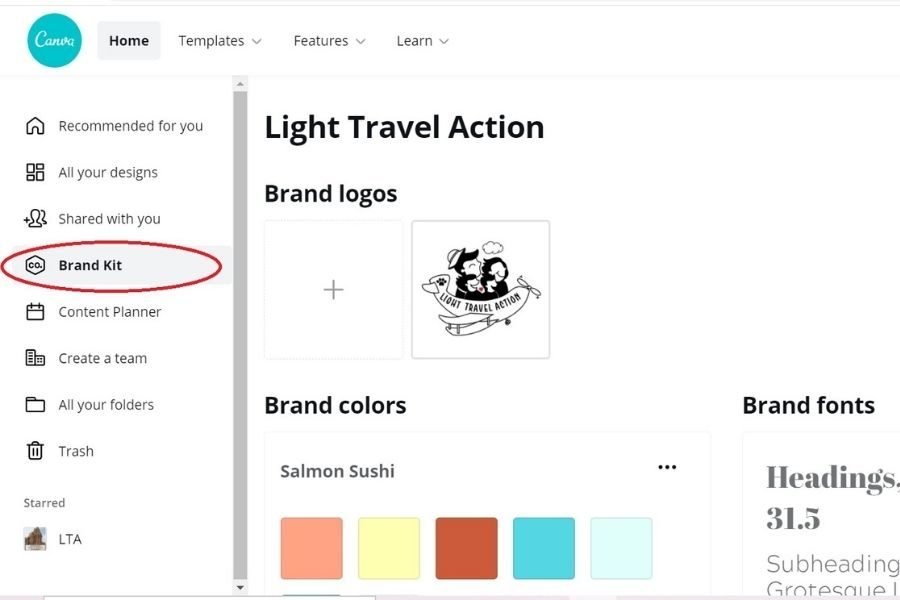Open the Brand Kit section
Screen dimensions: 900x600
tap(89, 265)
